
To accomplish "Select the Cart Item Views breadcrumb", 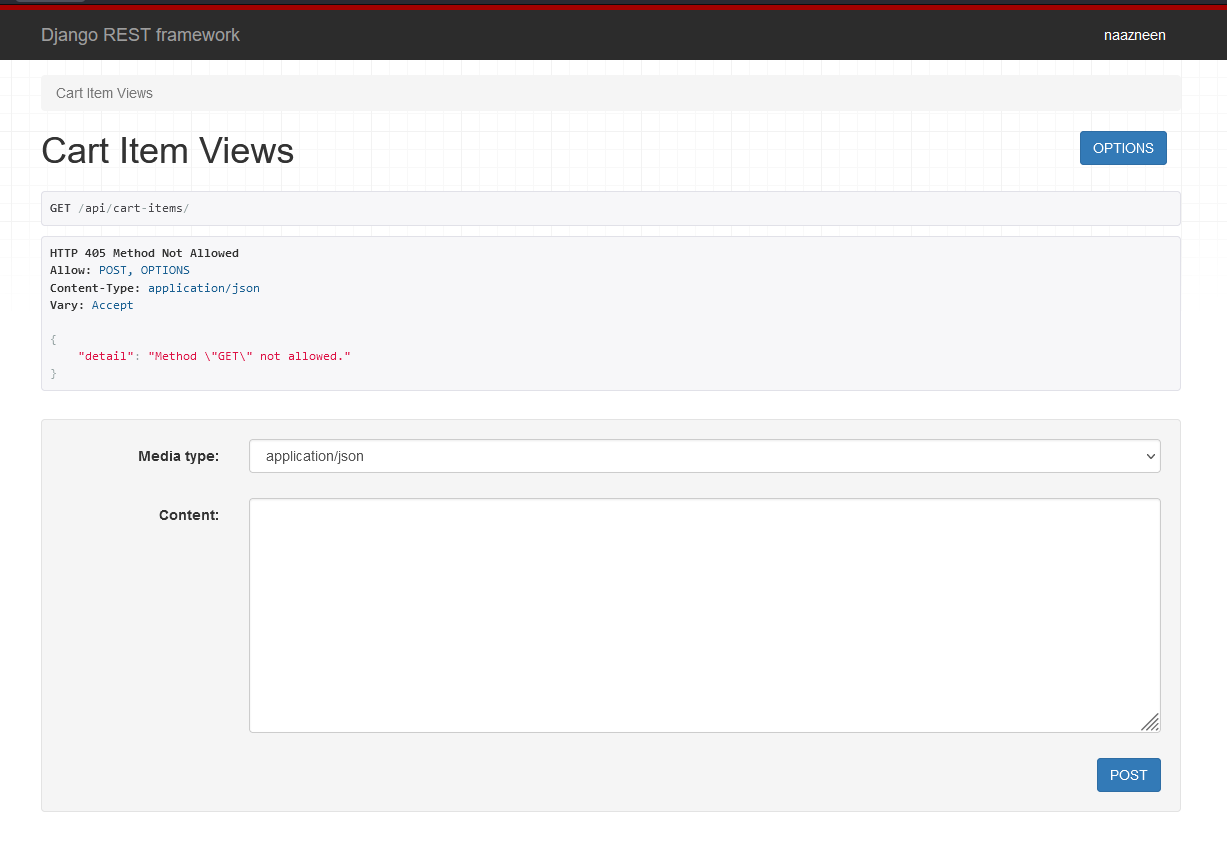I will click(x=104, y=92).
